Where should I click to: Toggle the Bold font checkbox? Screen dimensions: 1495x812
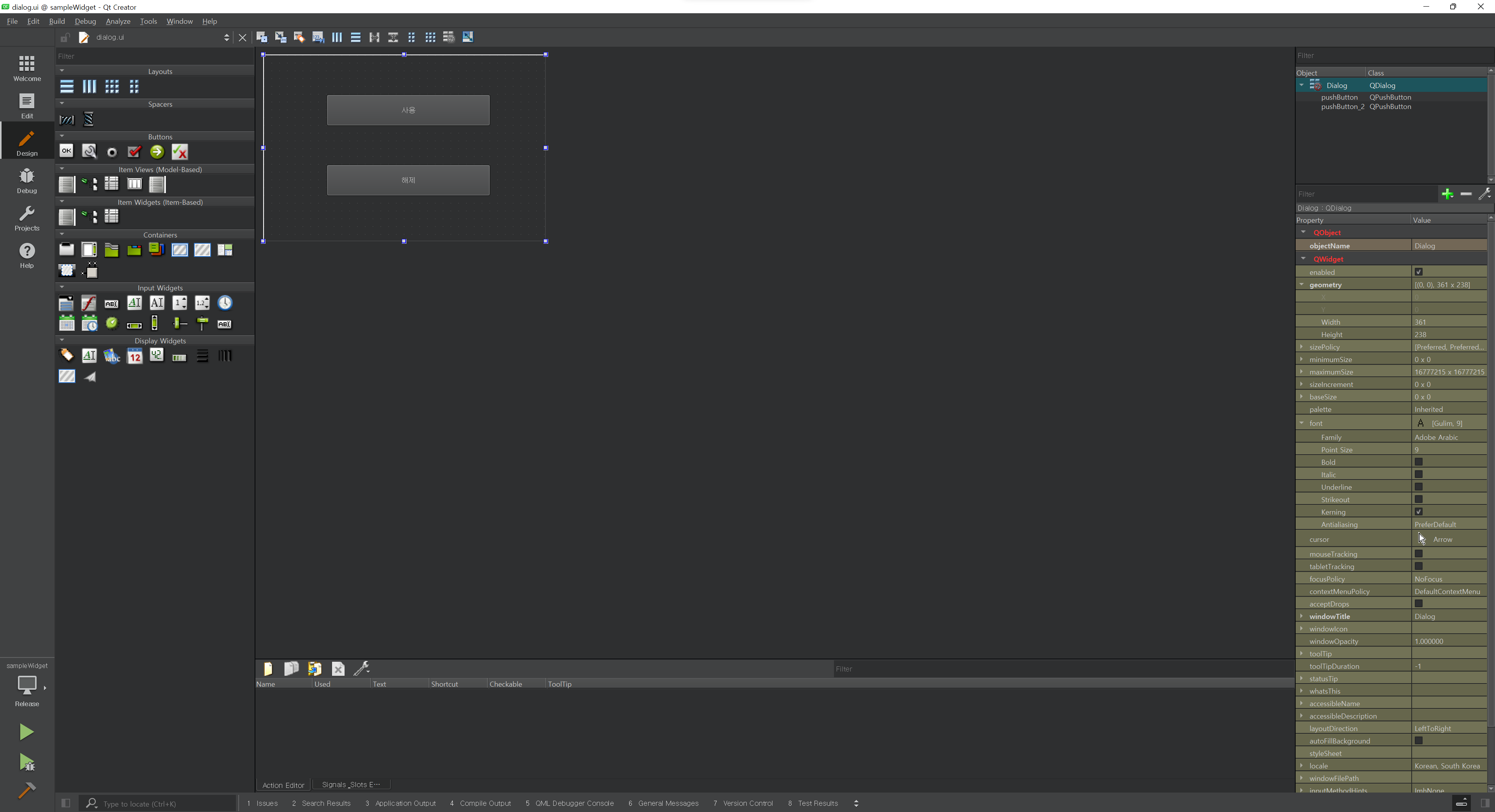click(1418, 462)
